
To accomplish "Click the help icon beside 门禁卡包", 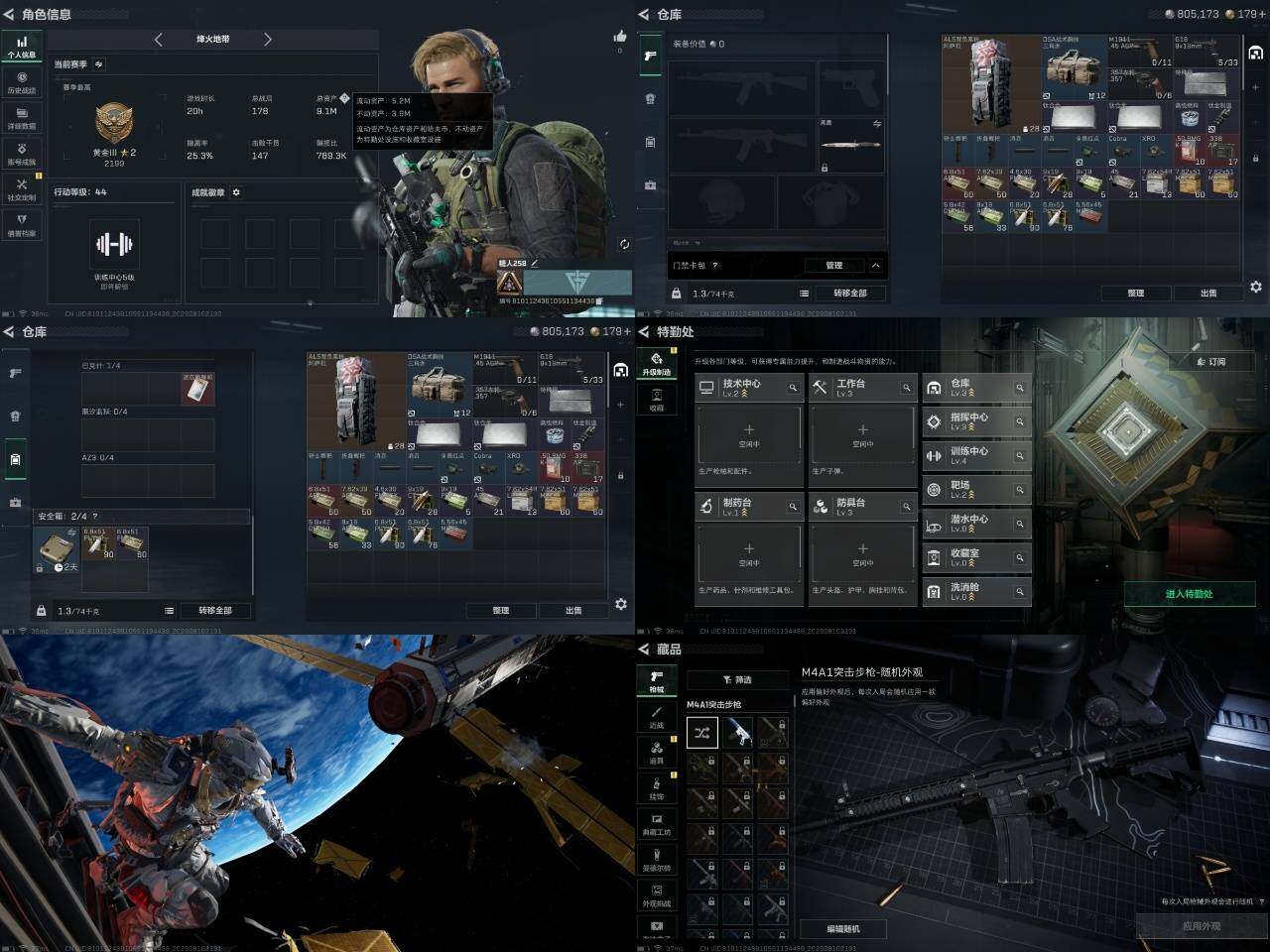I will (714, 266).
